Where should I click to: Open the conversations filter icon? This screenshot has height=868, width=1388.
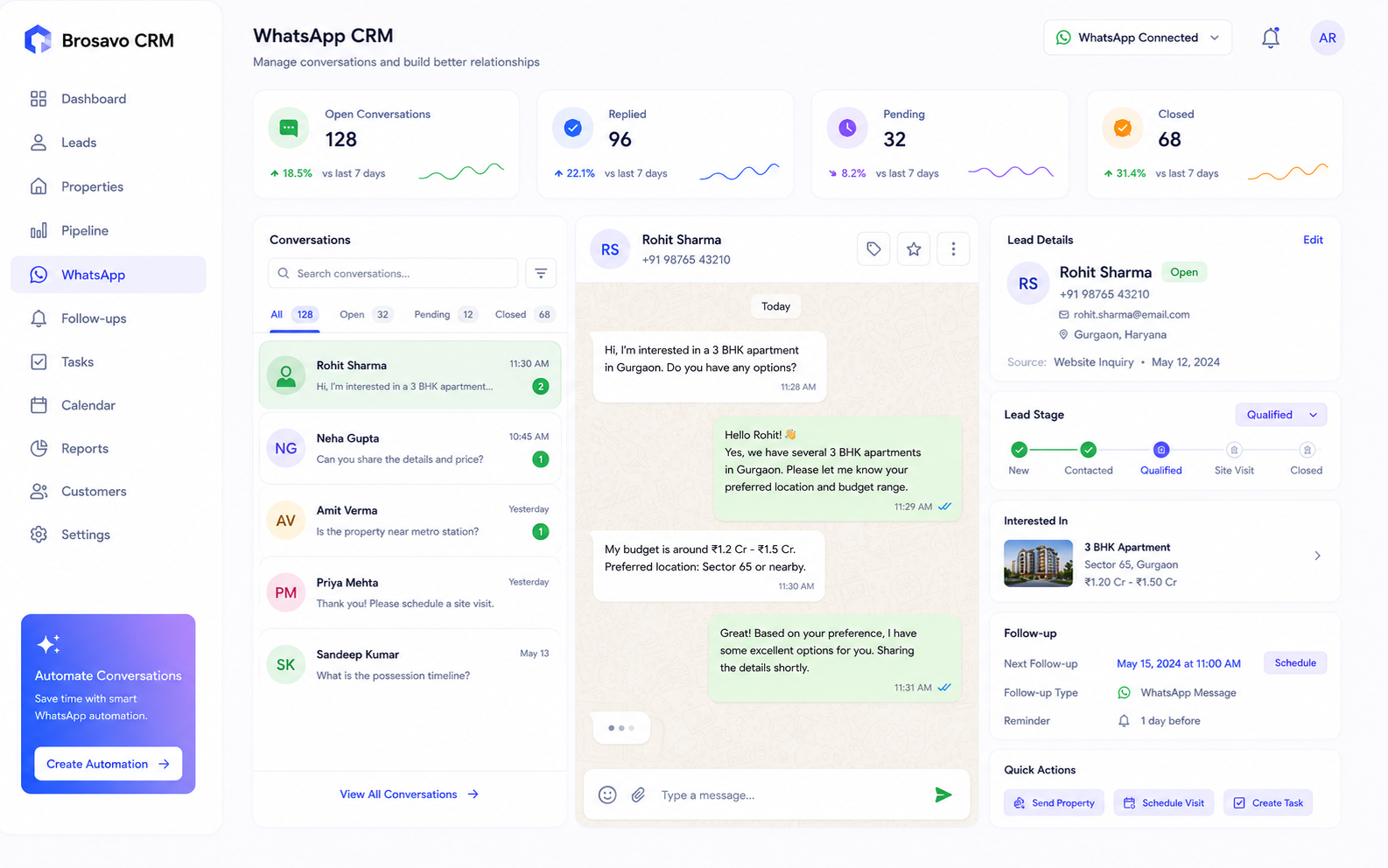coord(541,273)
